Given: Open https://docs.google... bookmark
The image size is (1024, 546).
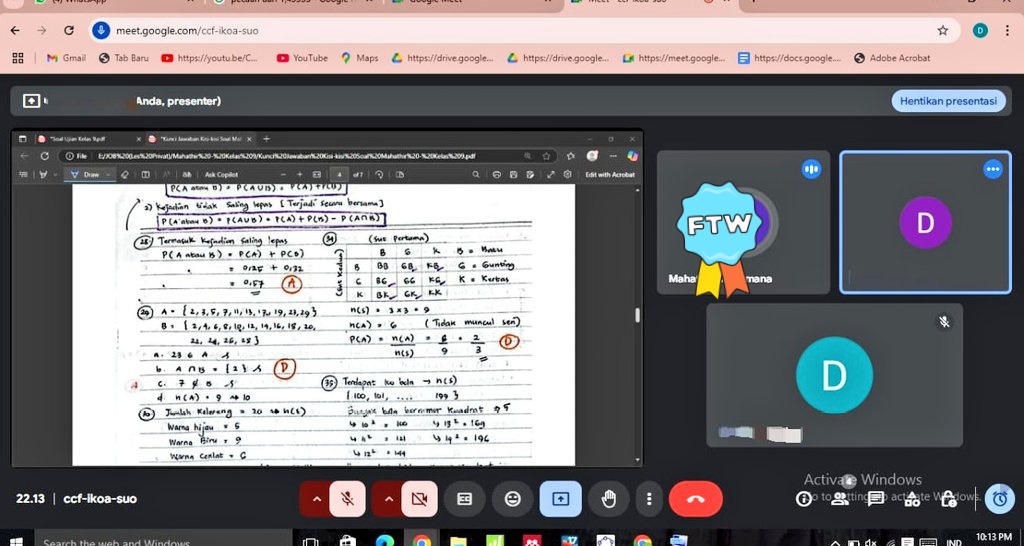Looking at the screenshot, I should [x=790, y=58].
